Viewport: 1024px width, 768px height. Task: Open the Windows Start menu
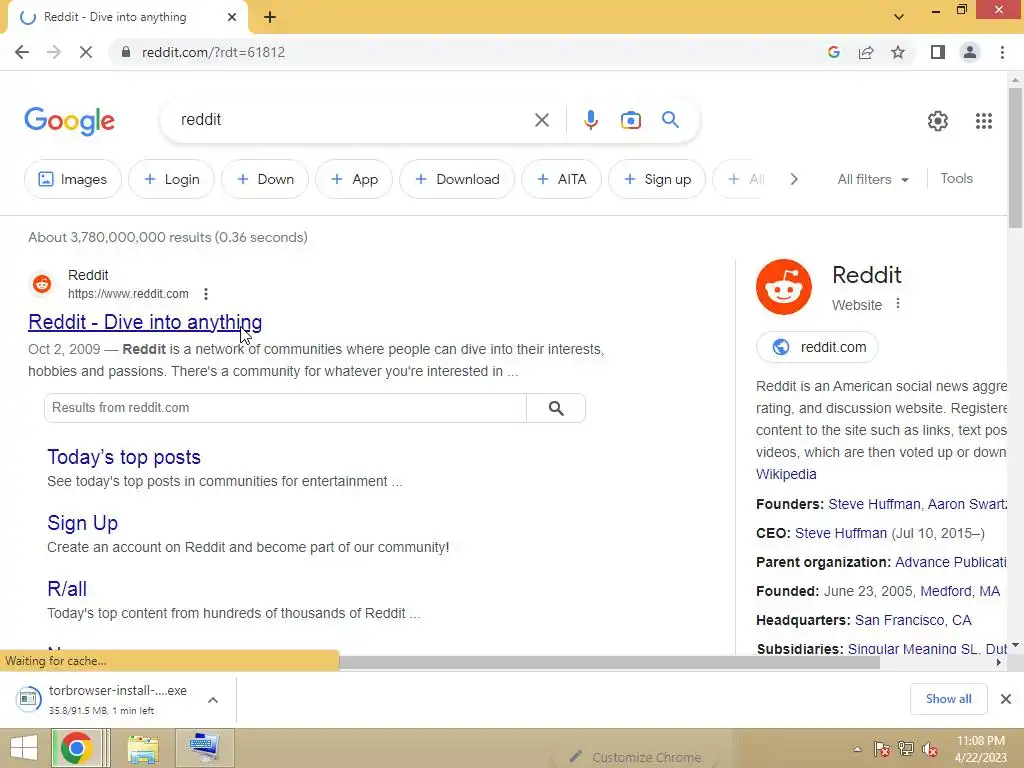24,748
